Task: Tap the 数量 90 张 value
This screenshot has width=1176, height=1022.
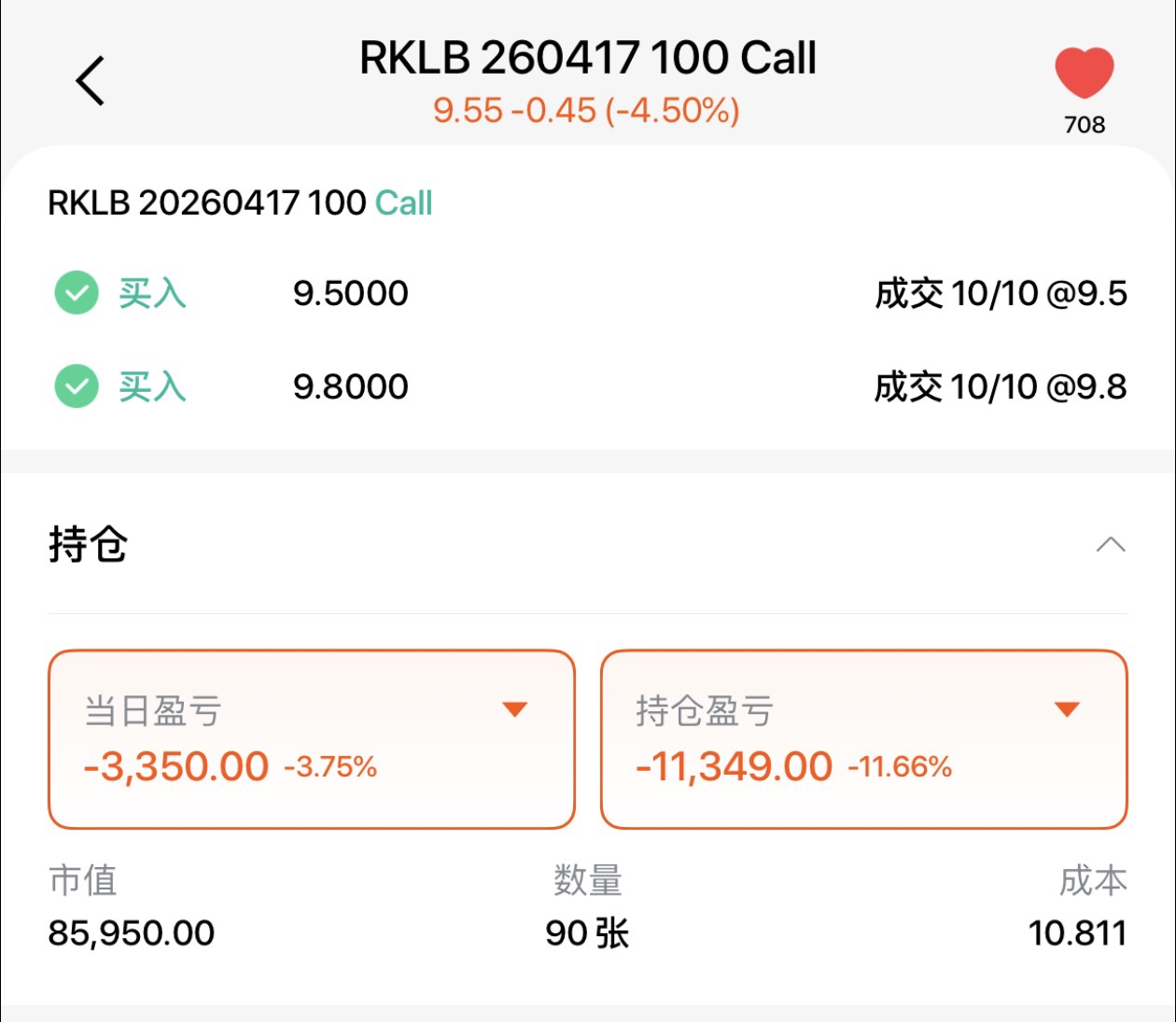Action: click(x=588, y=932)
